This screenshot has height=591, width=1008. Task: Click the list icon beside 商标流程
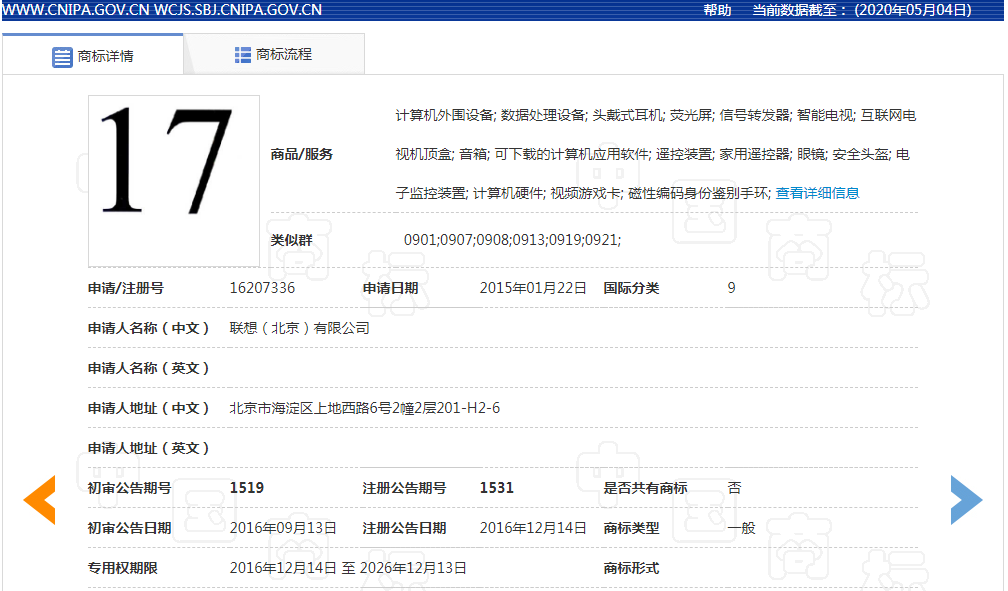(243, 55)
